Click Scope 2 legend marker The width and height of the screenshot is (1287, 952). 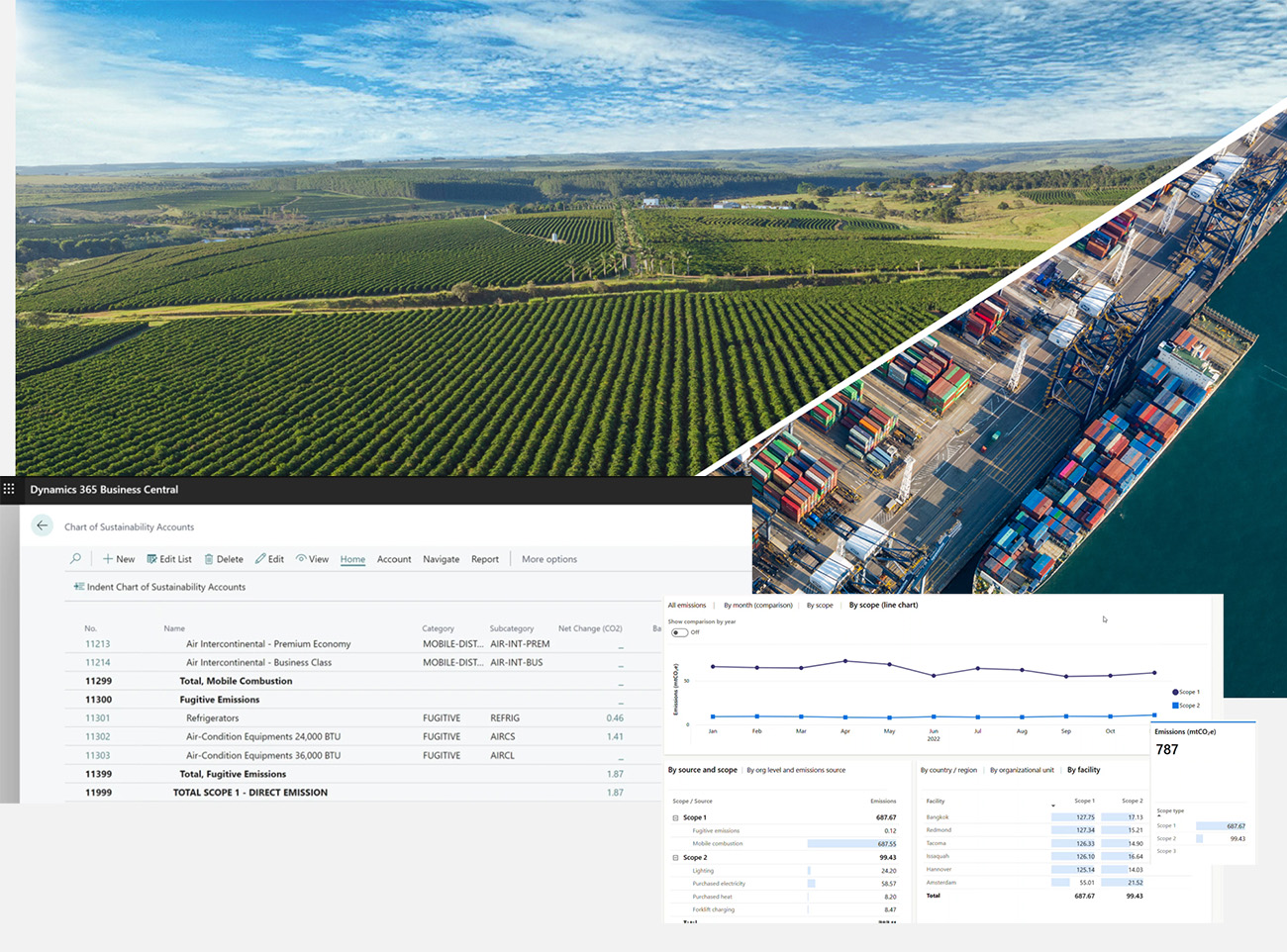click(1175, 706)
